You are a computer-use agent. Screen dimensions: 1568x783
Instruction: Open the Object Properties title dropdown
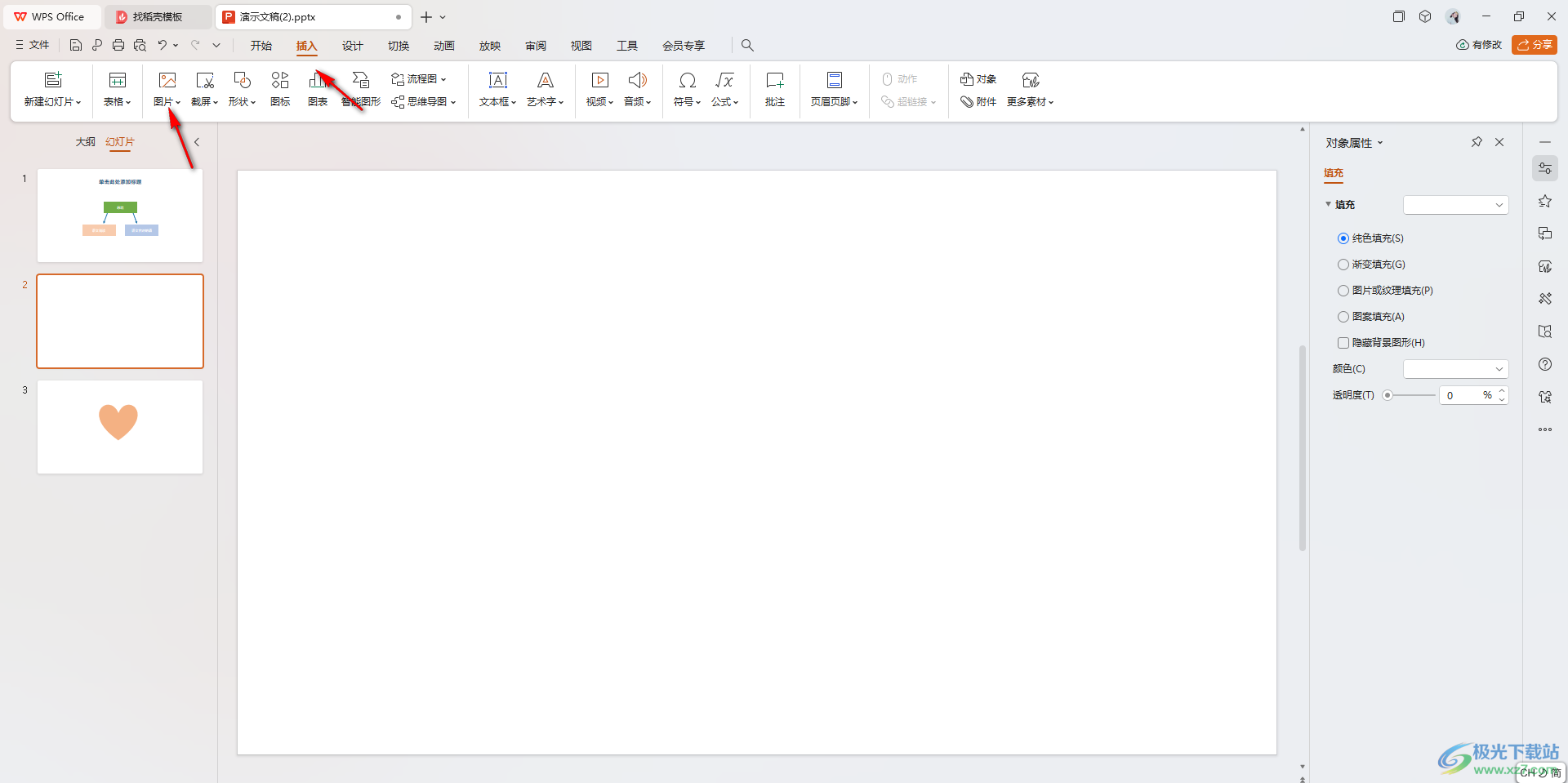[x=1380, y=143]
